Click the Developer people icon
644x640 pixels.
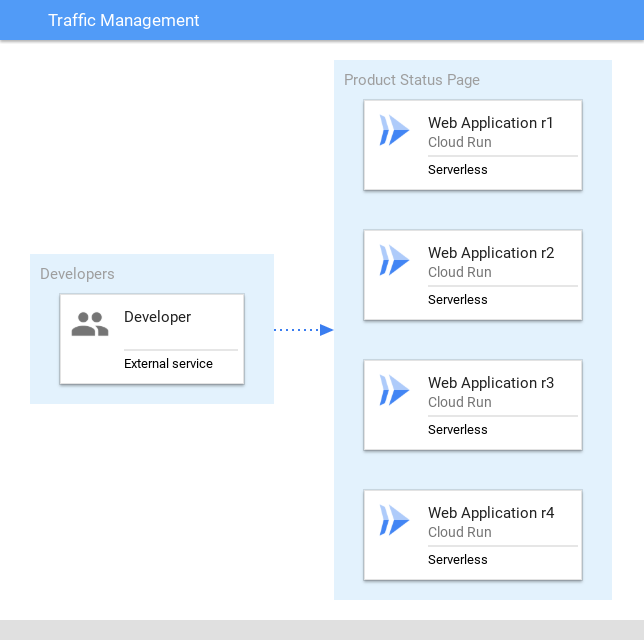coord(90,324)
